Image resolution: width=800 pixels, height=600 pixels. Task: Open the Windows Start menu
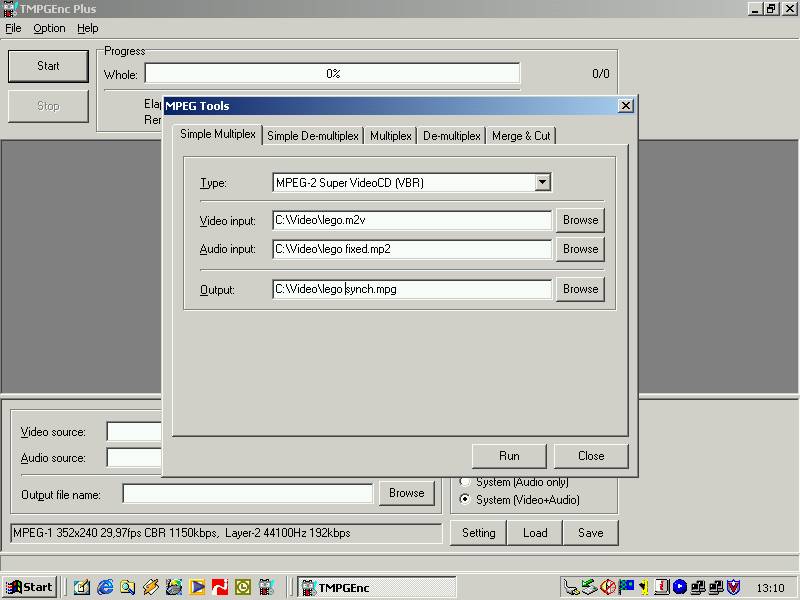coord(30,587)
